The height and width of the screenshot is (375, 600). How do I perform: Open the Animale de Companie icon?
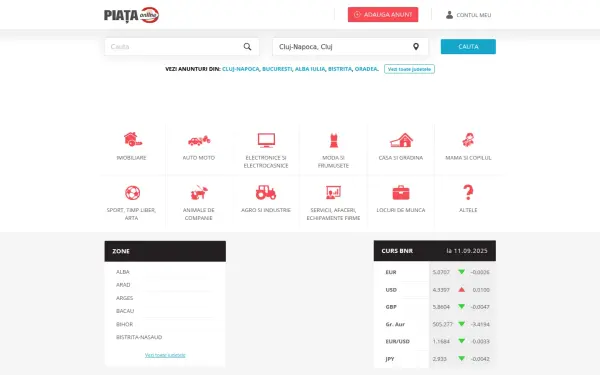[199, 192]
